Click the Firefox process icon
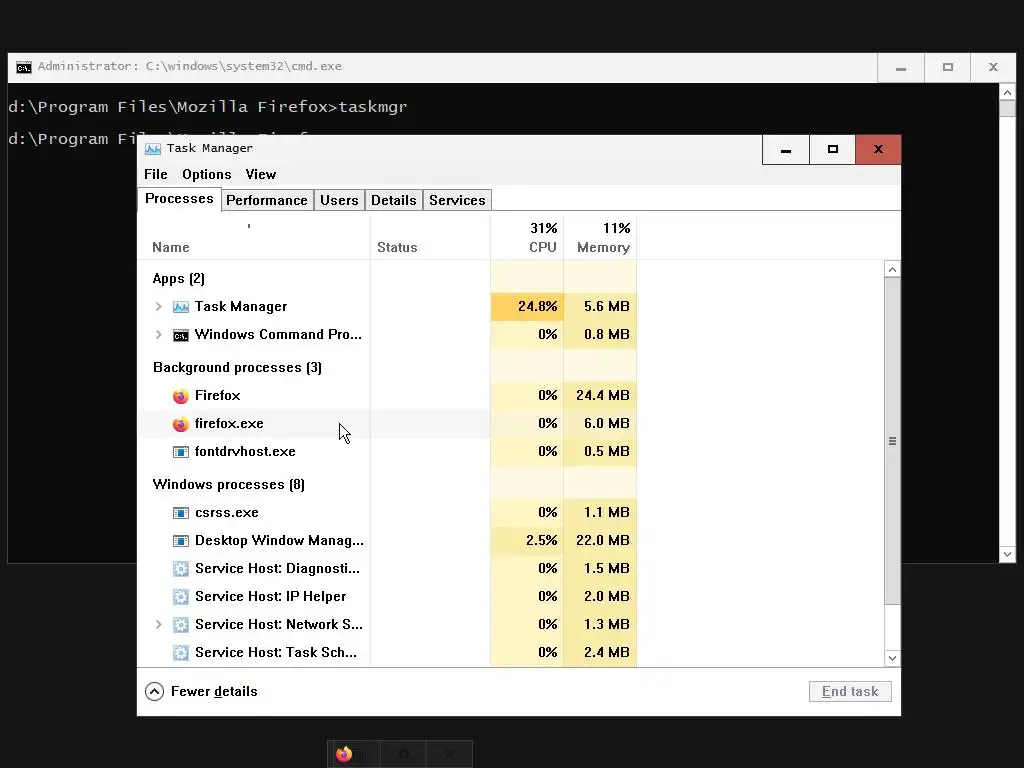 pyautogui.click(x=181, y=396)
